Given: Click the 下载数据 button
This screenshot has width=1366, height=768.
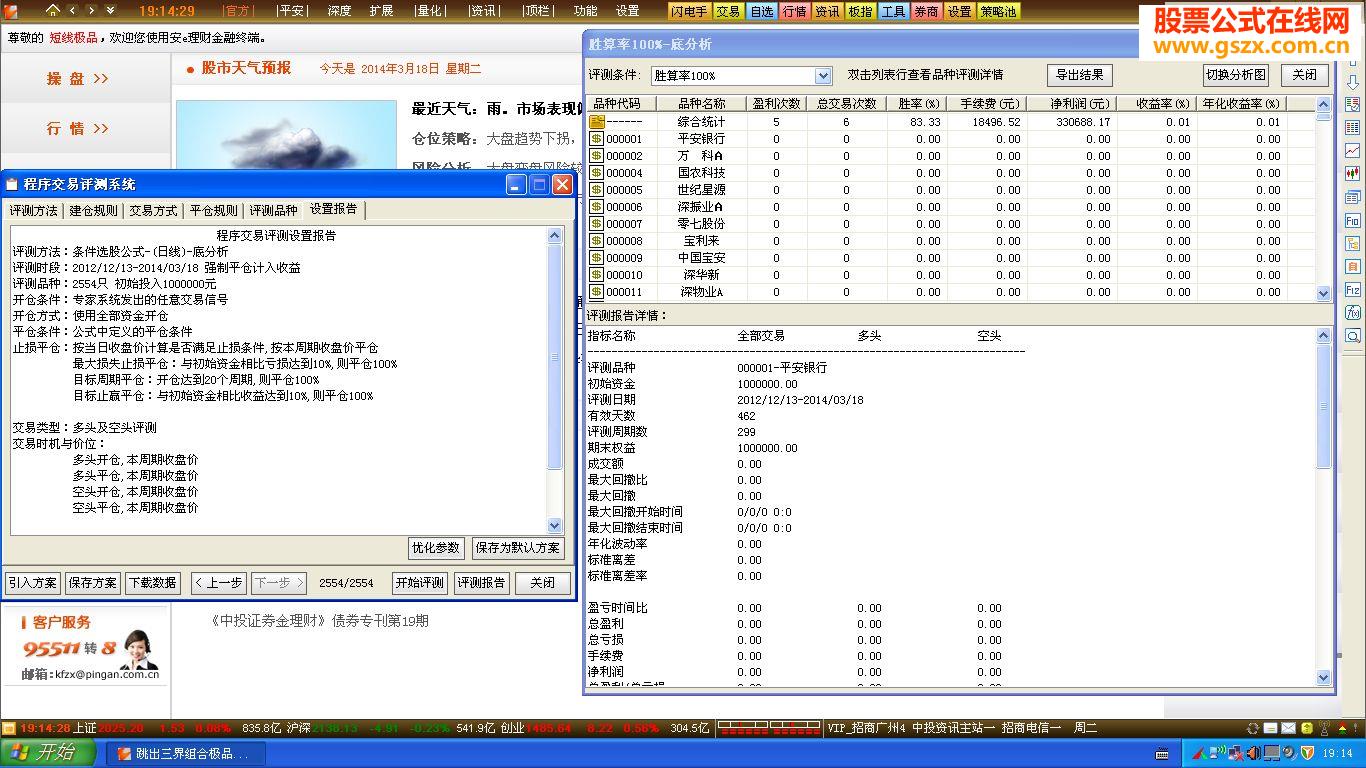Looking at the screenshot, I should click(x=153, y=583).
